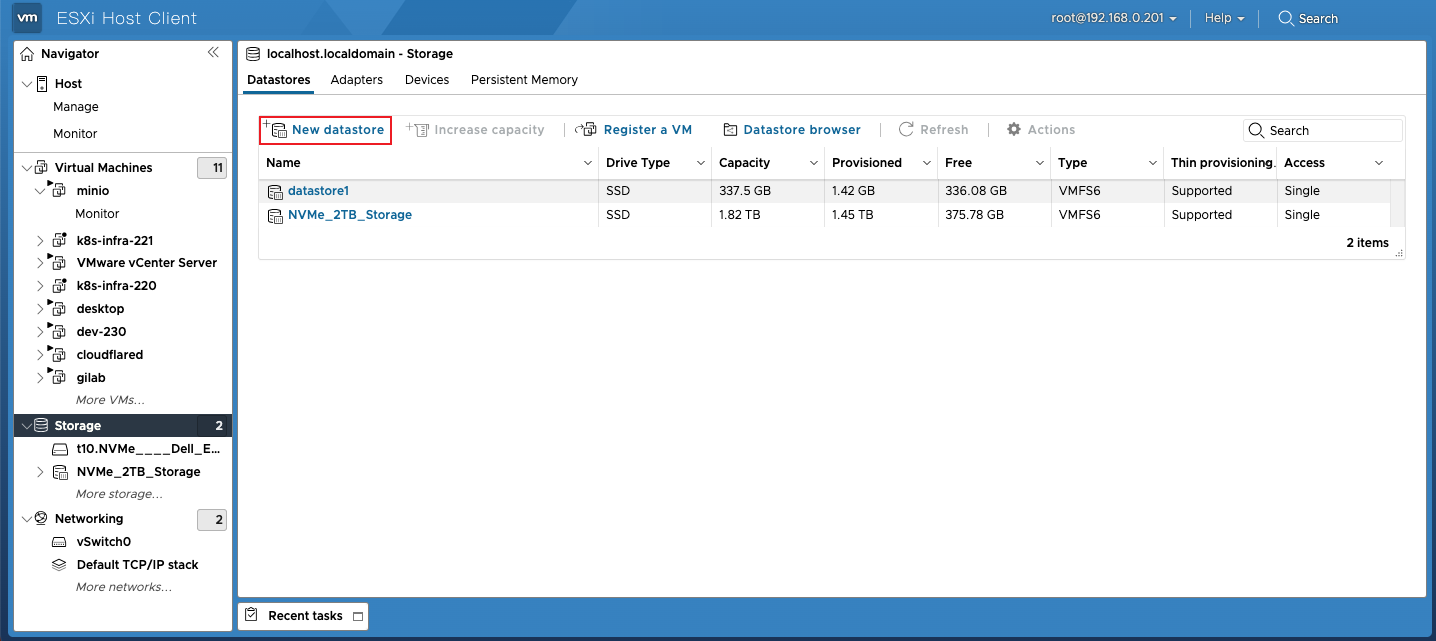Click the New datastore button
Viewport: 1436px width, 641px height.
(325, 130)
